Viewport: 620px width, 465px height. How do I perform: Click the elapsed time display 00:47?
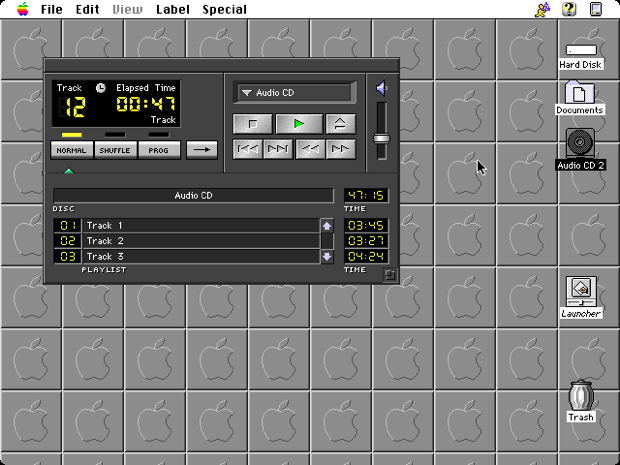pyautogui.click(x=146, y=104)
